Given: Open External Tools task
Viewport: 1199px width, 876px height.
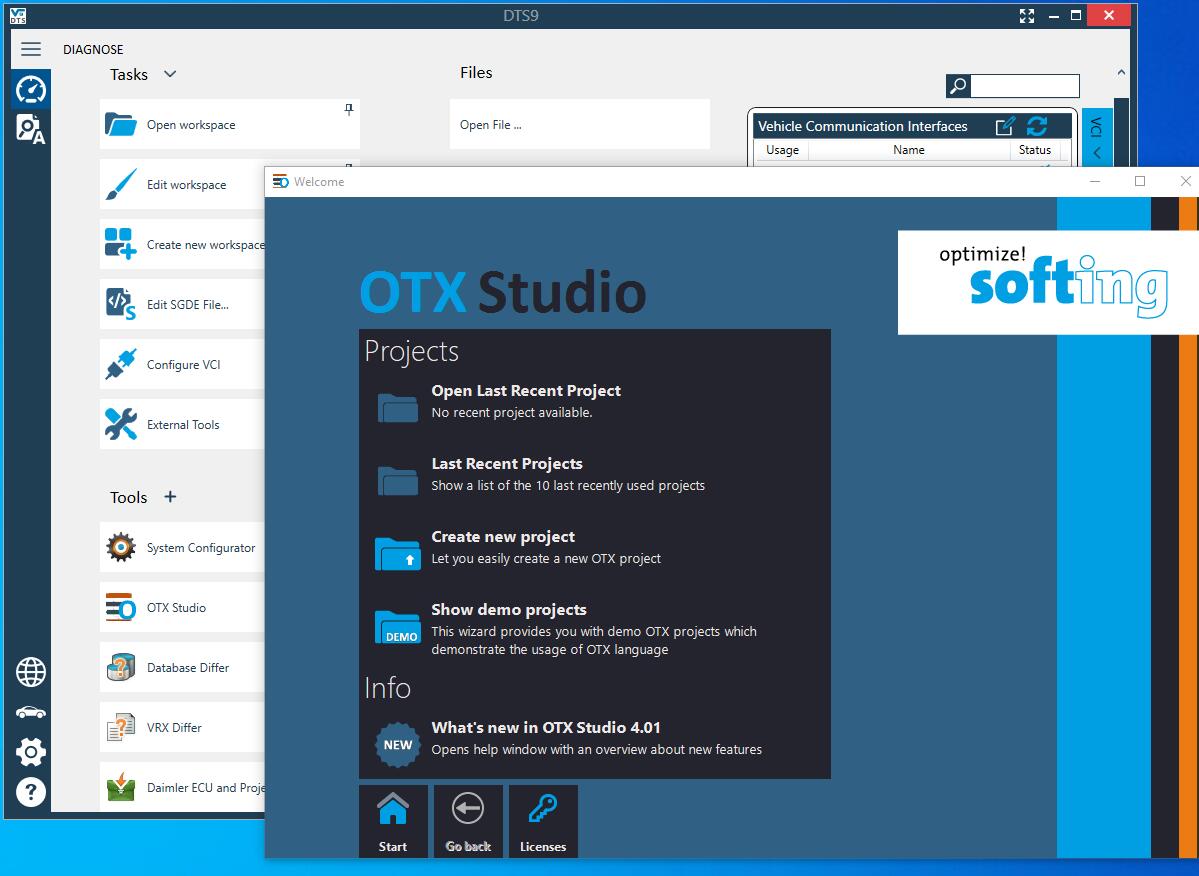Looking at the screenshot, I should 183,424.
